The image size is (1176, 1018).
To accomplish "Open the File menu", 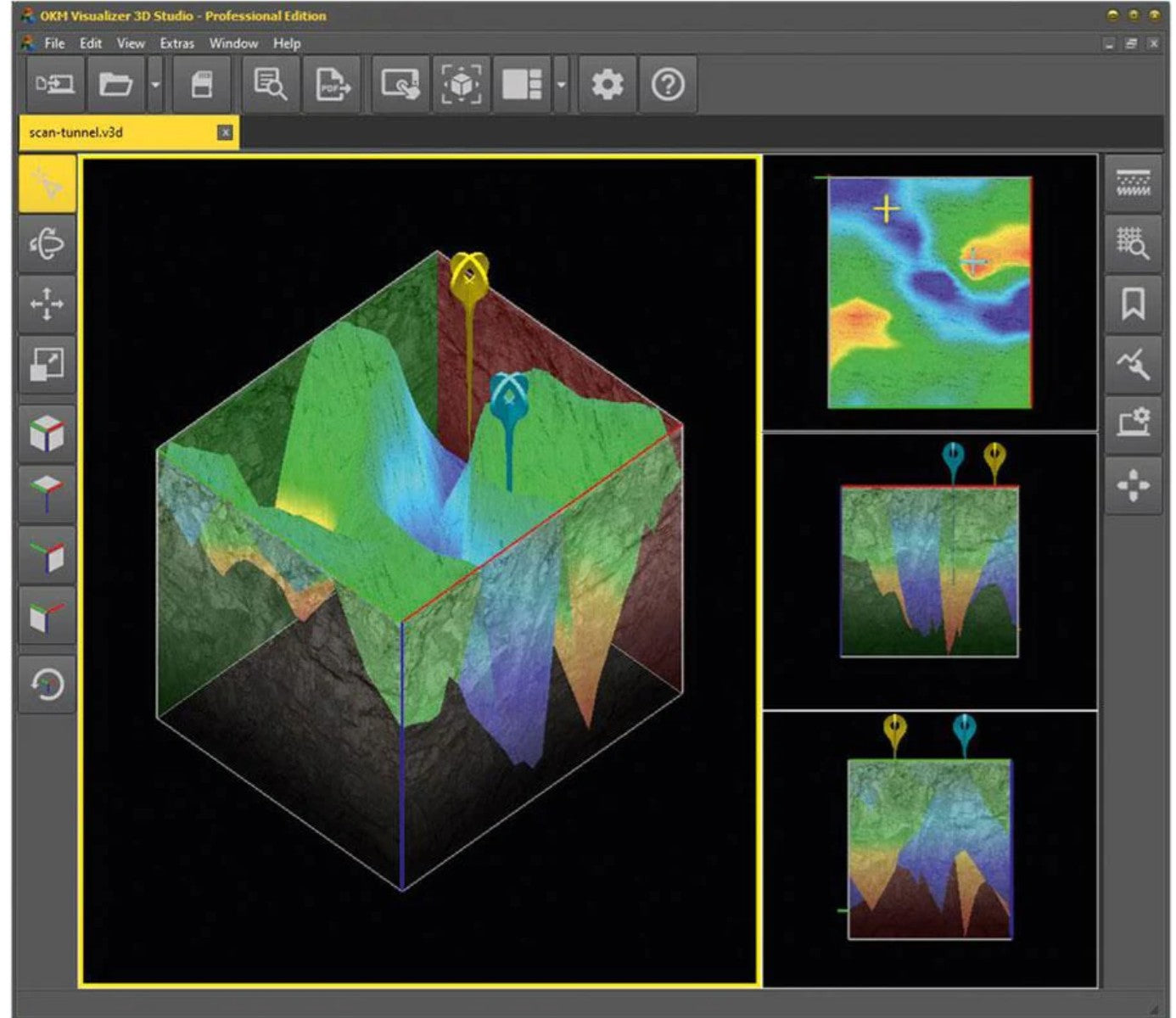I will (x=54, y=43).
